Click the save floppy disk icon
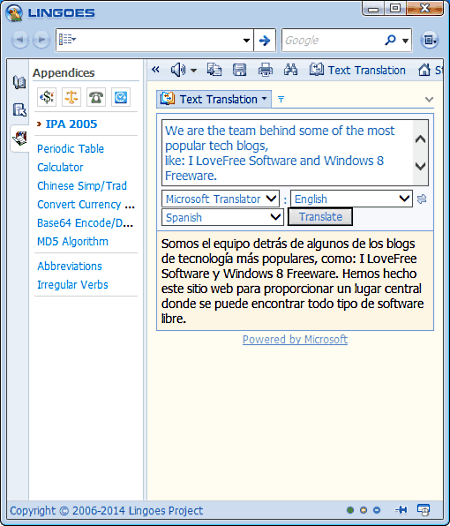This screenshot has height=526, width=450. (240, 70)
